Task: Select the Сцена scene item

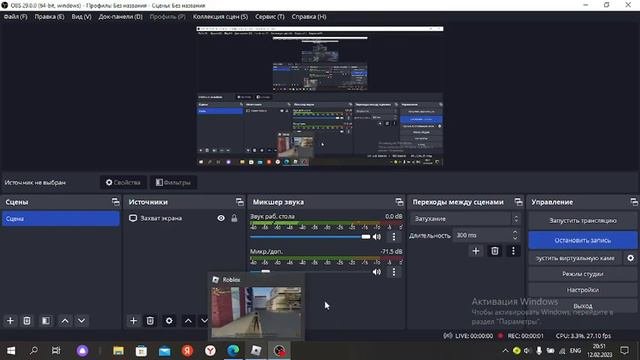Action: pos(61,219)
